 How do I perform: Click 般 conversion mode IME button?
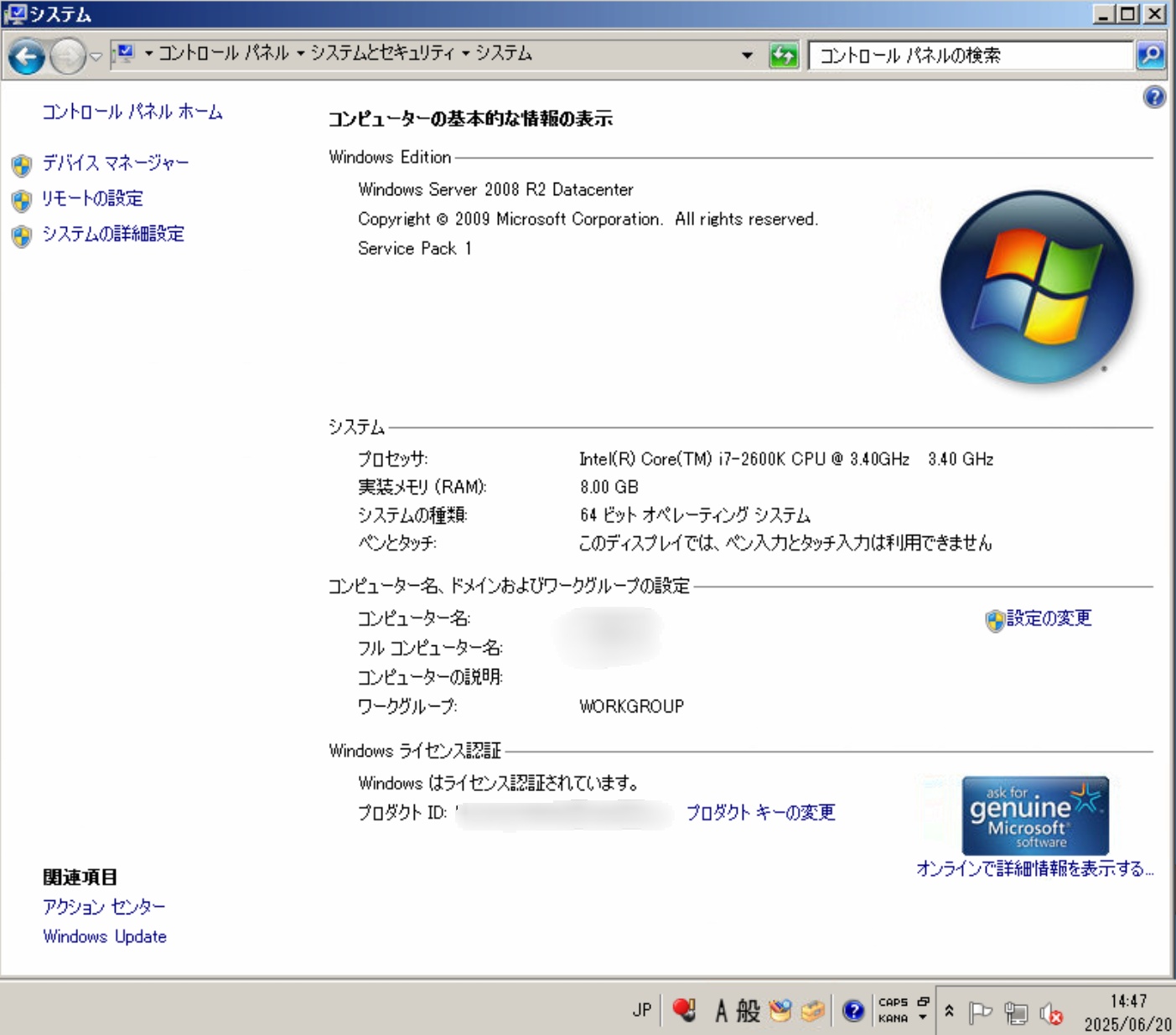pyautogui.click(x=748, y=1012)
